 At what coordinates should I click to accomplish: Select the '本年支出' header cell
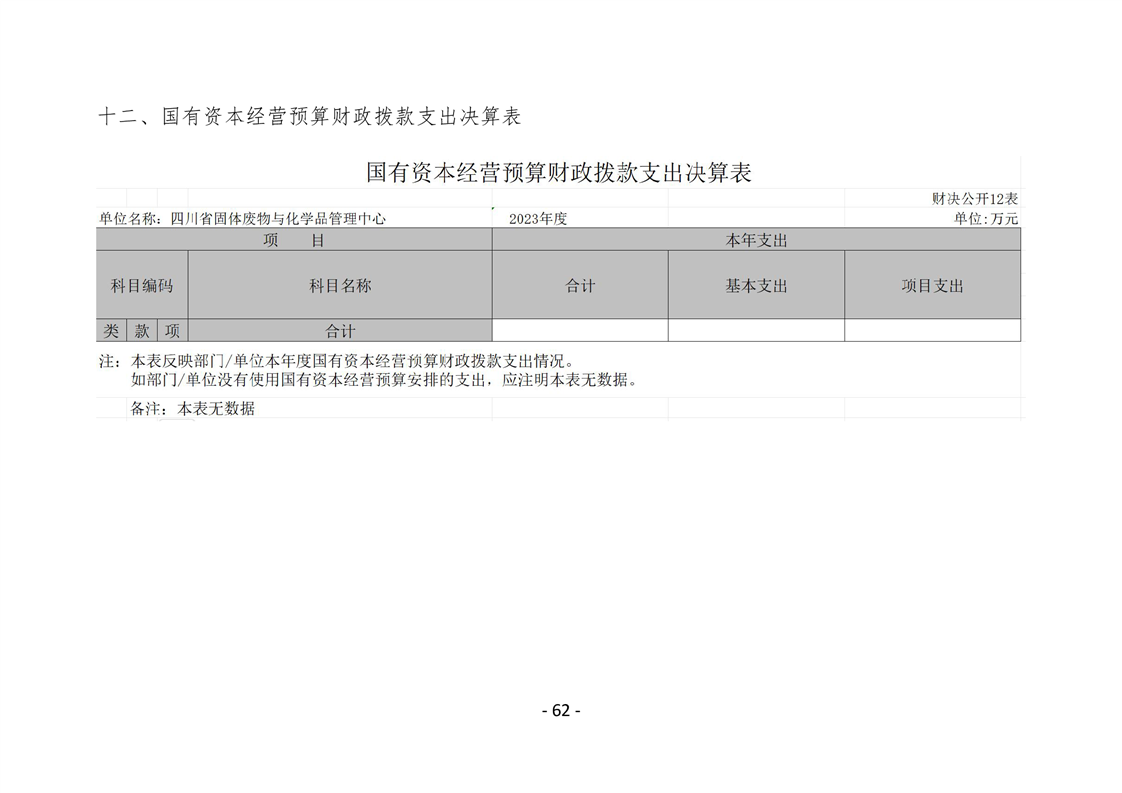(x=756, y=240)
